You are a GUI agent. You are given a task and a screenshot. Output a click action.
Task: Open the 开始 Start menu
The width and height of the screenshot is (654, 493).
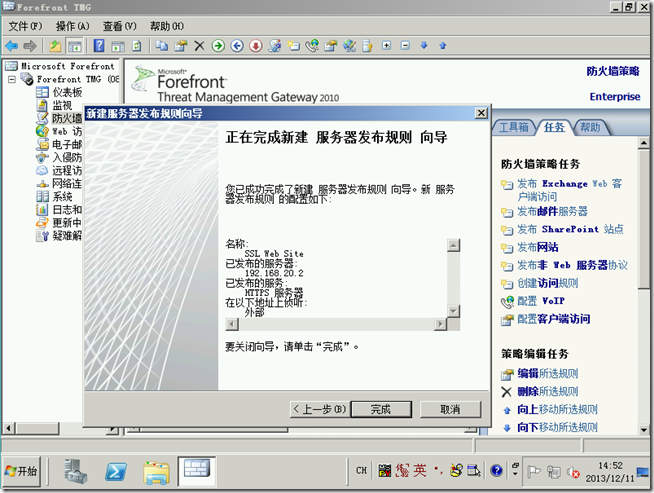tap(22, 471)
